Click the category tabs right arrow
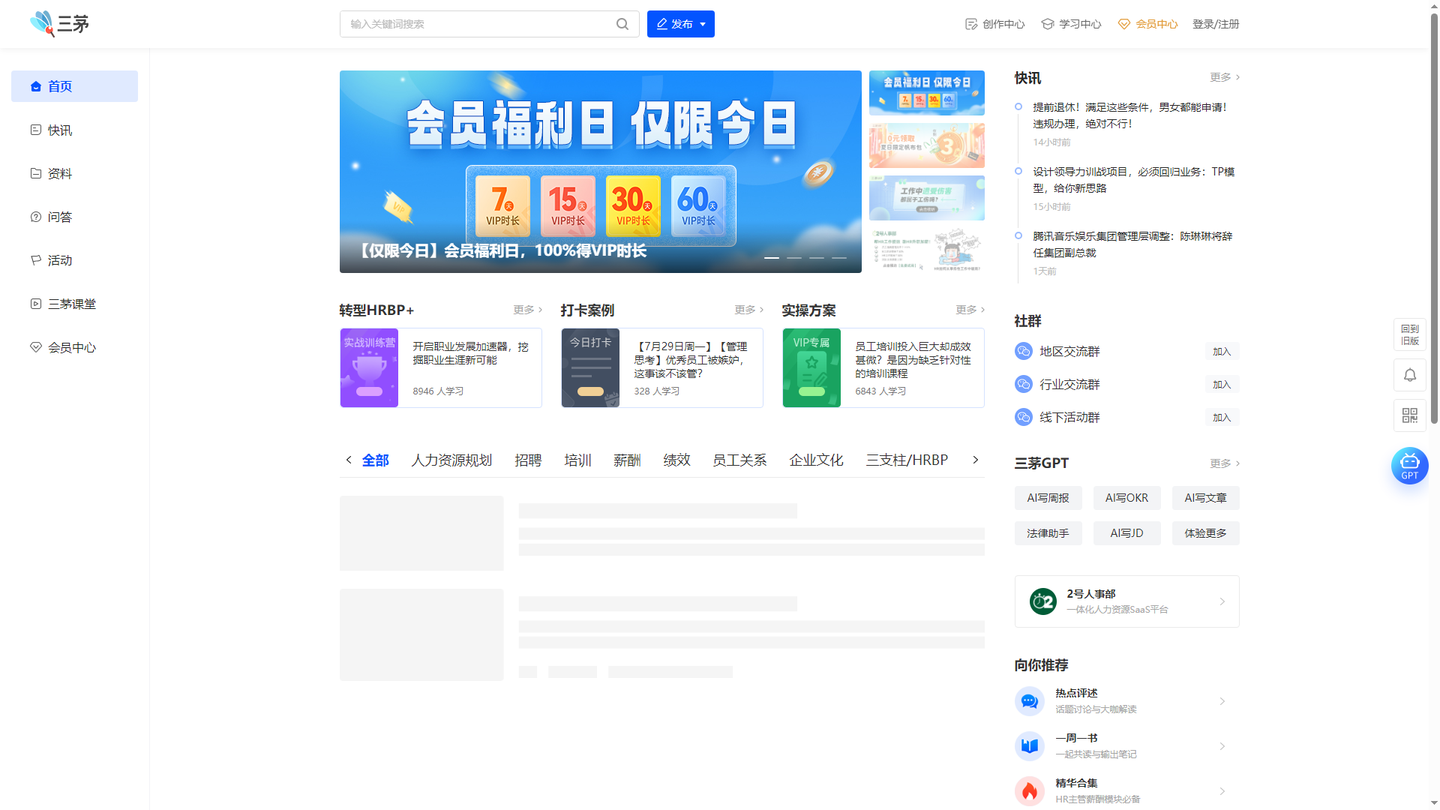 (975, 460)
